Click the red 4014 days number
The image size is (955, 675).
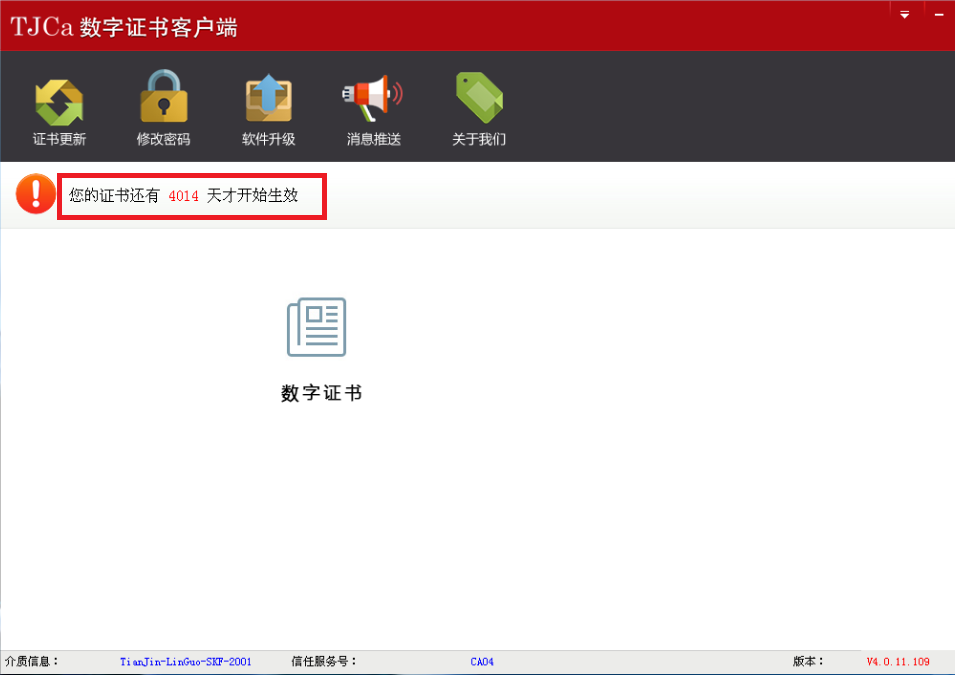tap(183, 197)
